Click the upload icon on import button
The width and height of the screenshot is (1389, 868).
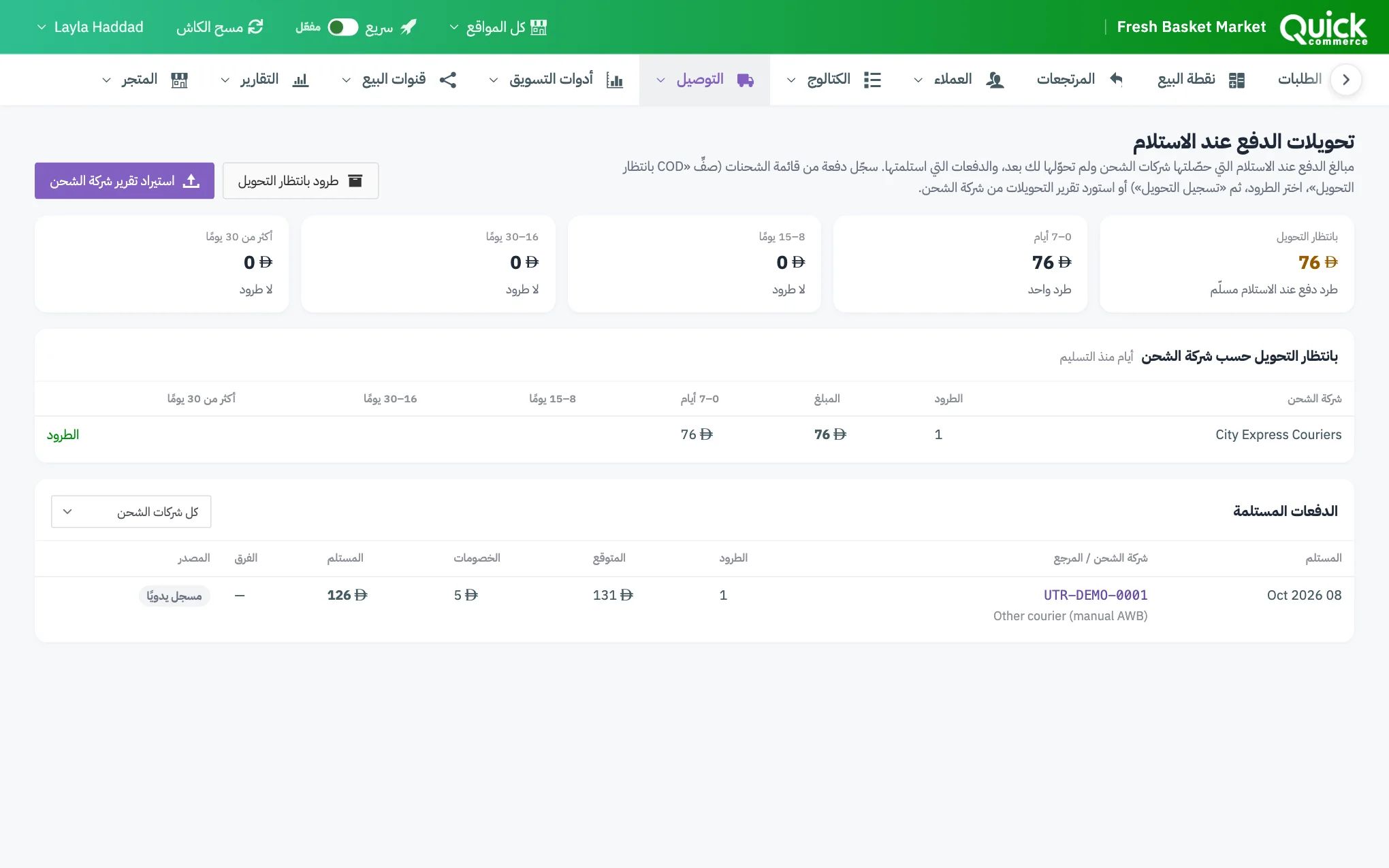pos(191,180)
